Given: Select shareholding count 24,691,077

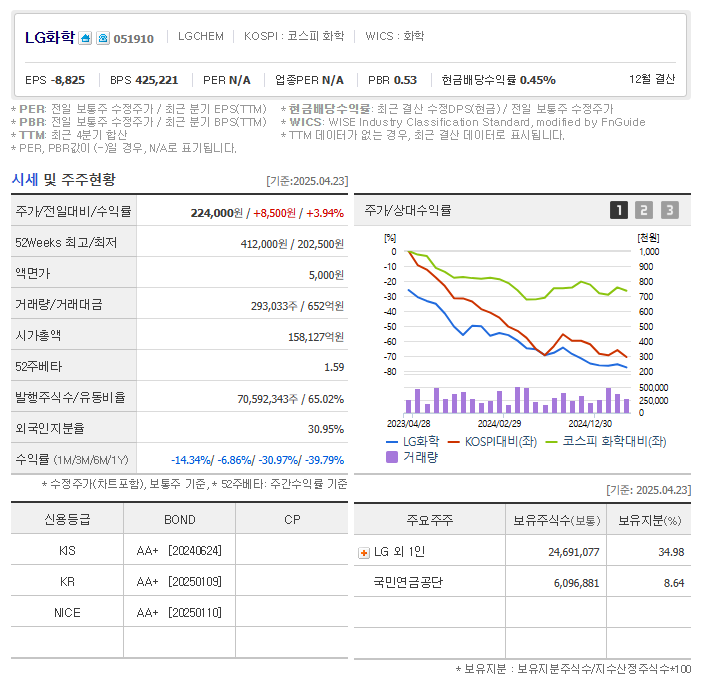Looking at the screenshot, I should 574,552.
